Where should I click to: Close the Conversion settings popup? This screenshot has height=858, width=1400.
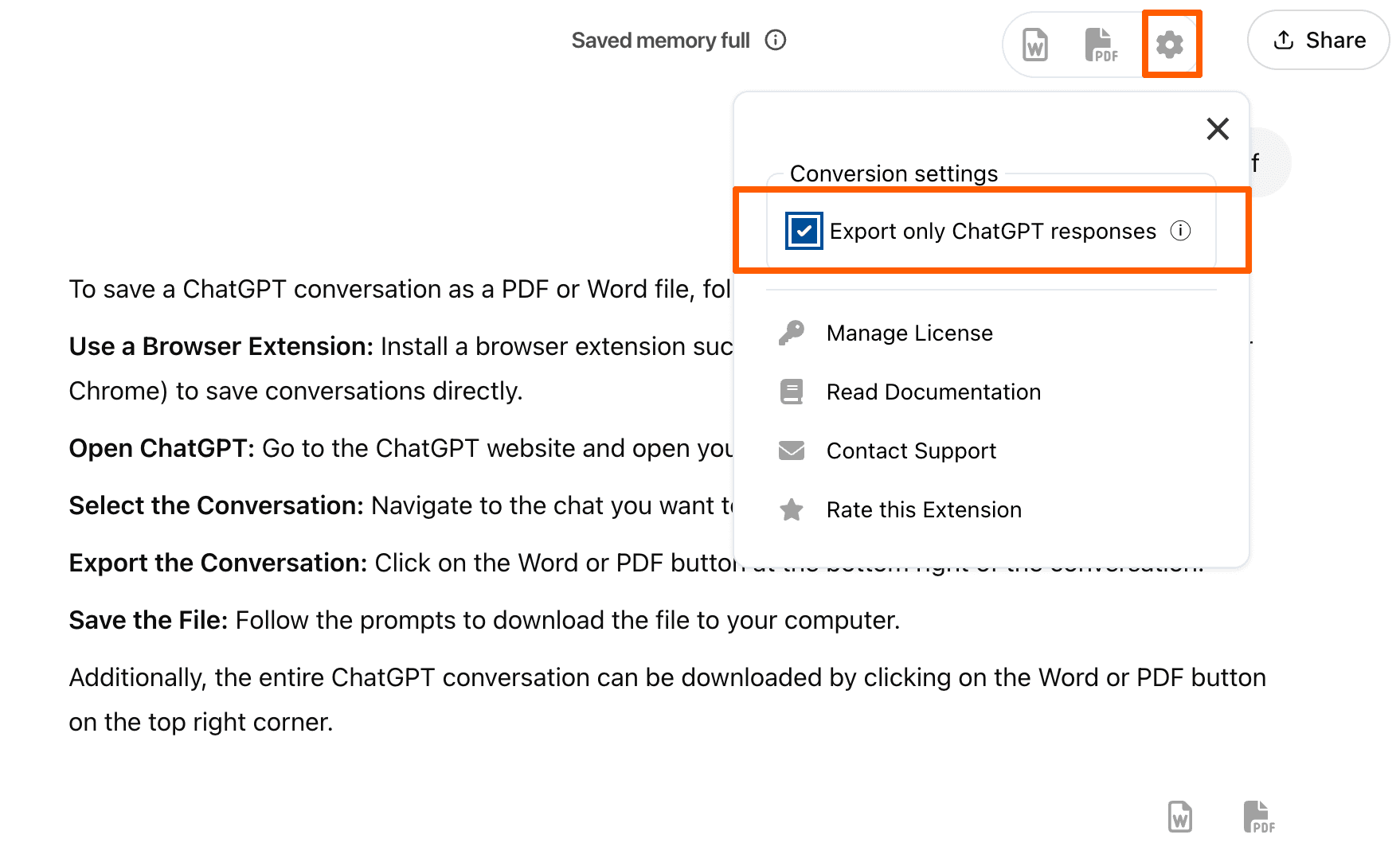pyautogui.click(x=1218, y=130)
